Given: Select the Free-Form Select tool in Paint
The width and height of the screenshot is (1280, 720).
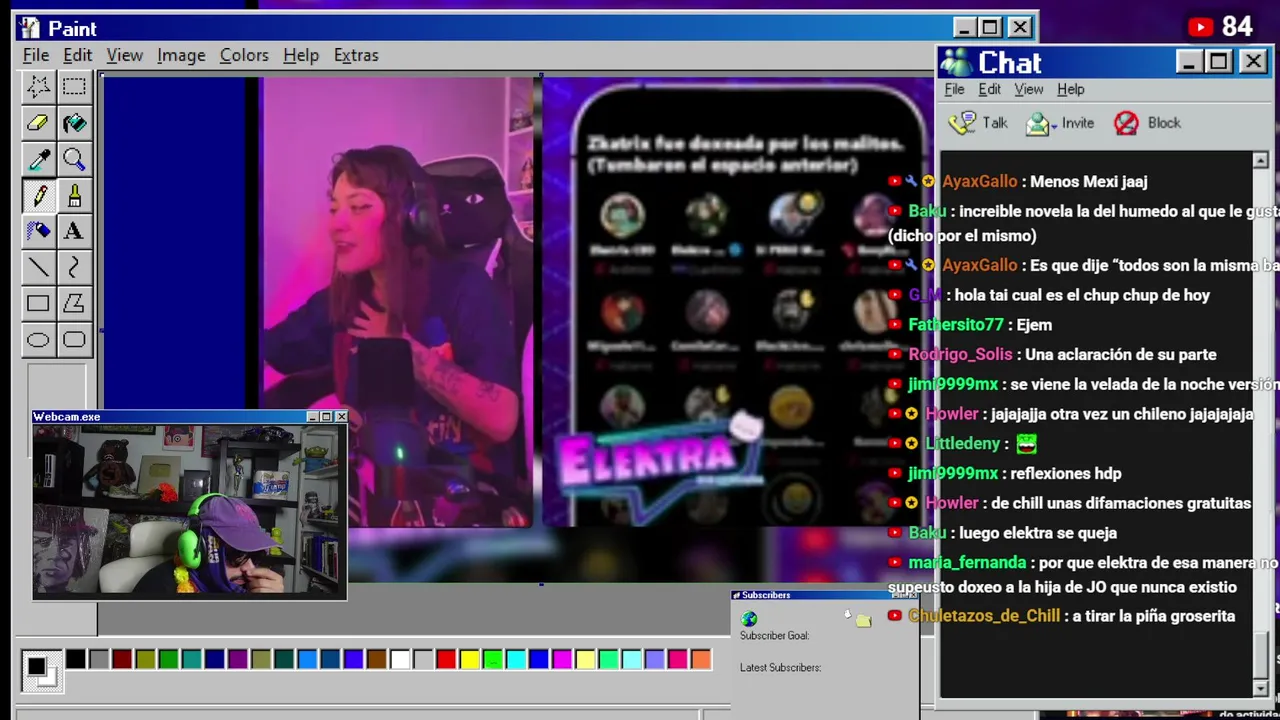Looking at the screenshot, I should pyautogui.click(x=38, y=87).
